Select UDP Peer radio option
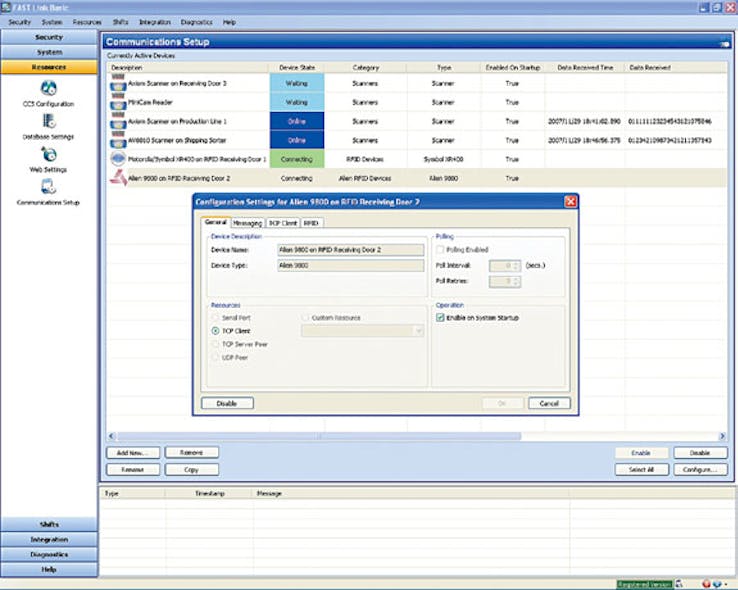The width and height of the screenshot is (738, 590). (x=215, y=357)
